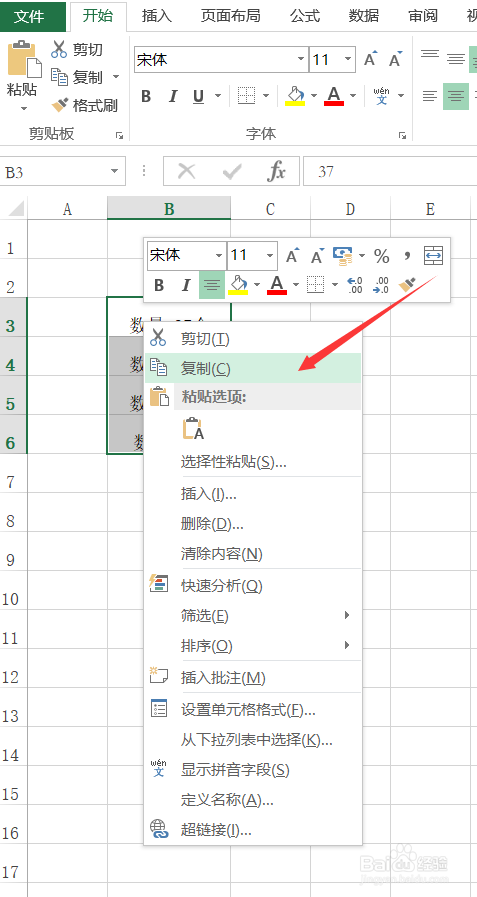
Task: Open the ribbon font color dropdown arrow
Action: (x=353, y=96)
